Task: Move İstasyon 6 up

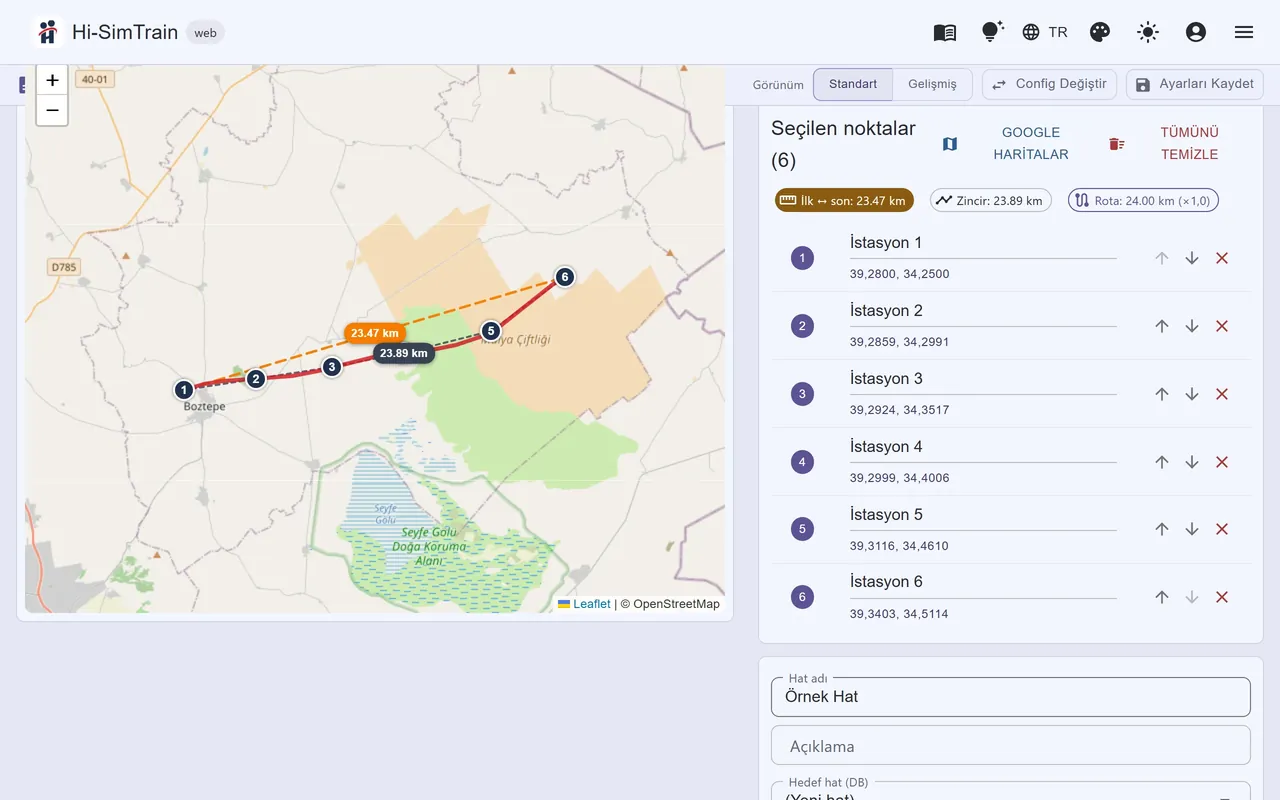Action: click(1162, 597)
